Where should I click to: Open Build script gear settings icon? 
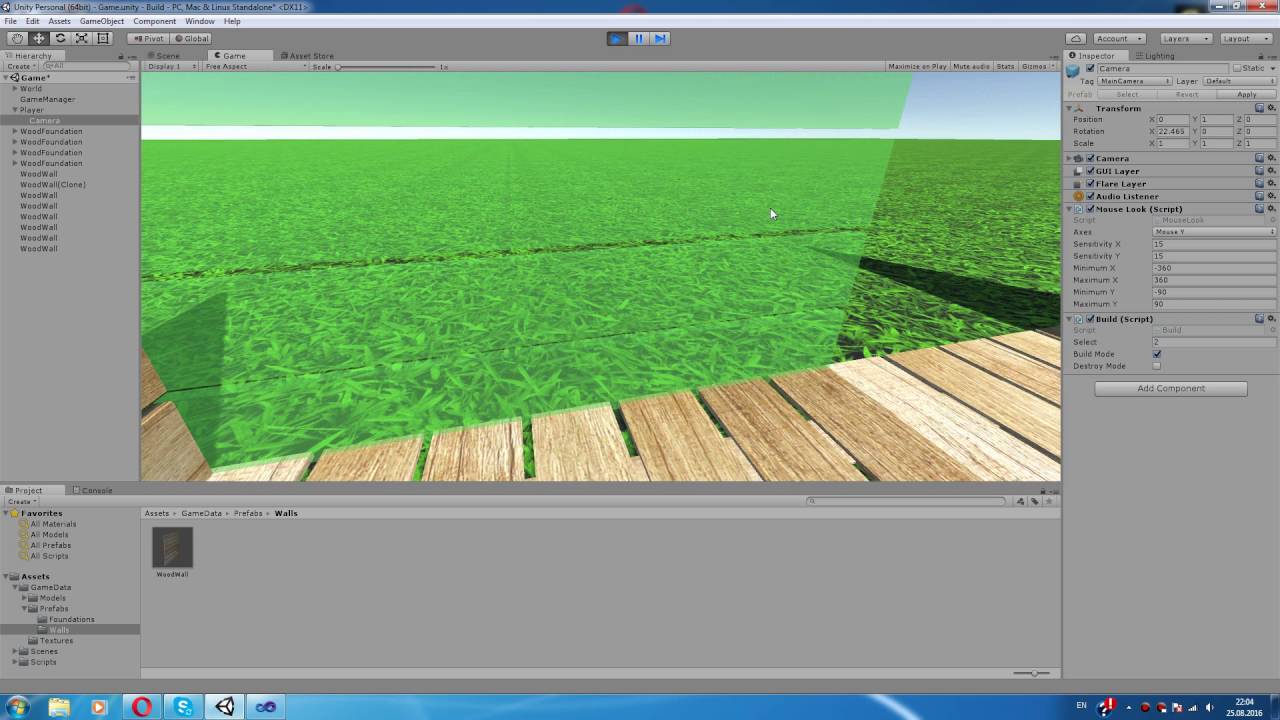(1271, 319)
